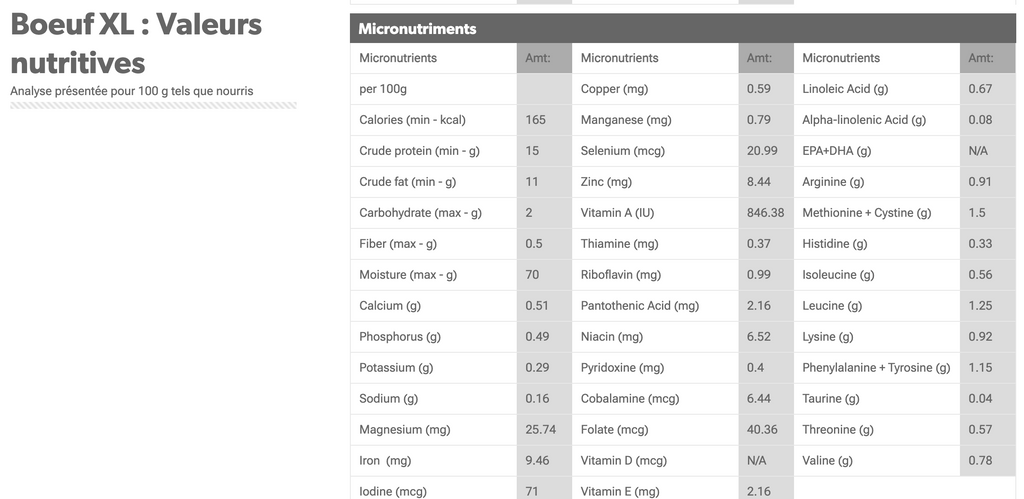Click the Calories (min - kcal) row label
1024x499 pixels.
(412, 120)
